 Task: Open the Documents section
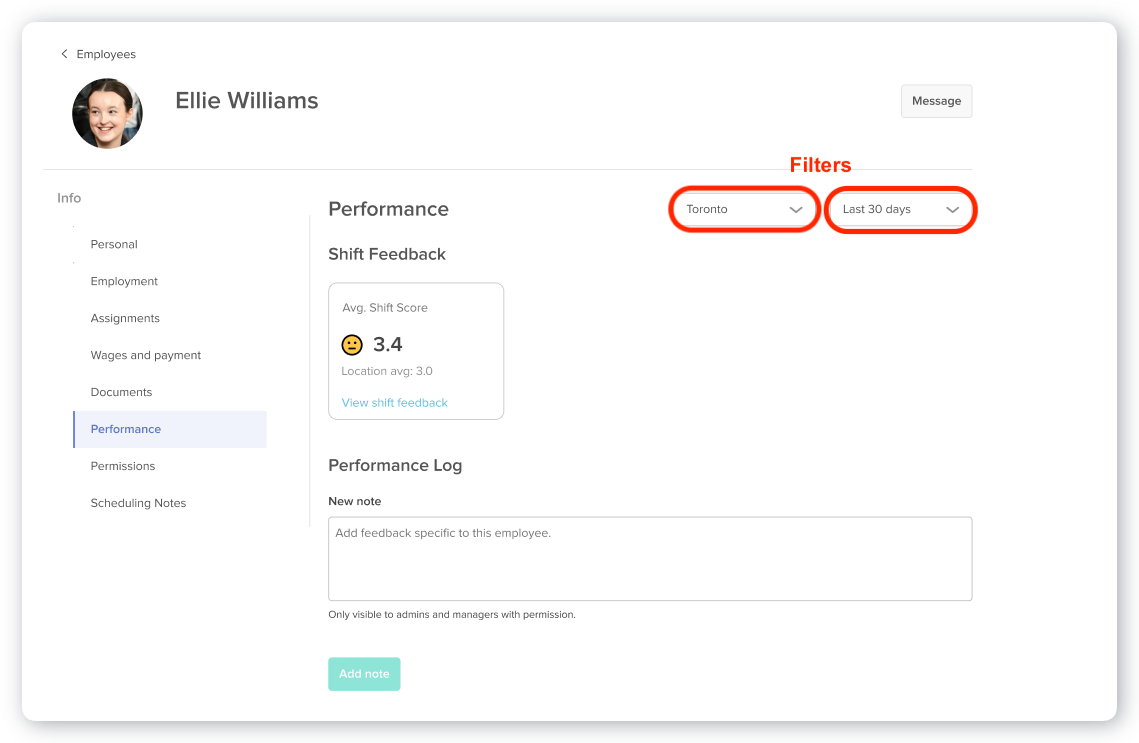(121, 392)
